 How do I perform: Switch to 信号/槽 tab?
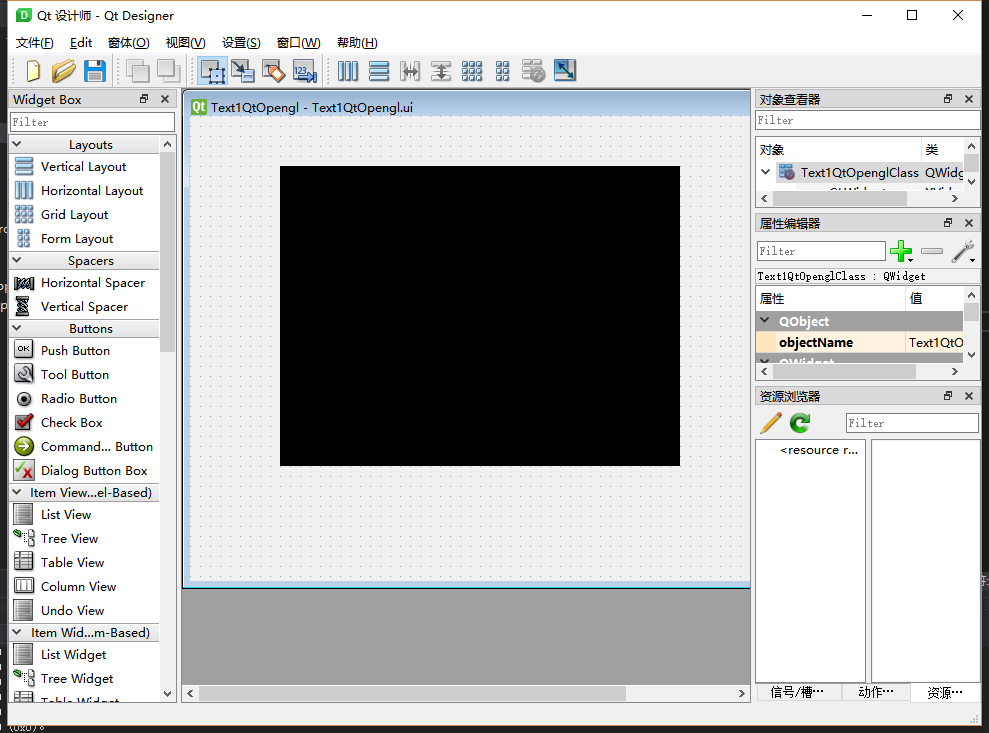tap(798, 692)
